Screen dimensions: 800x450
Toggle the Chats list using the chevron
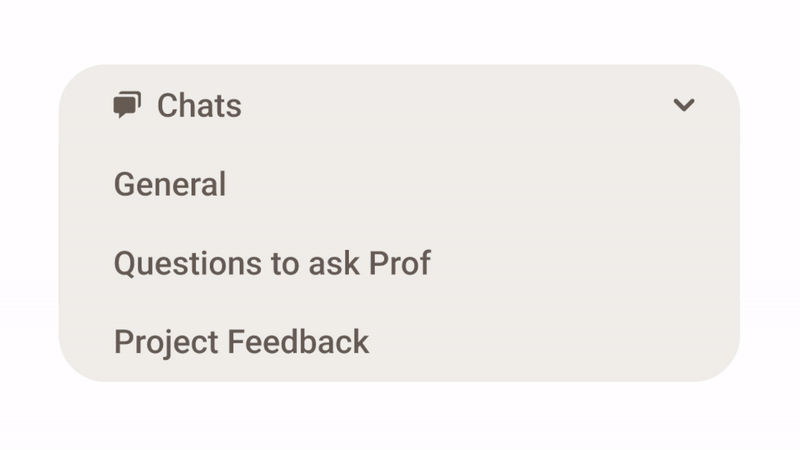[684, 105]
